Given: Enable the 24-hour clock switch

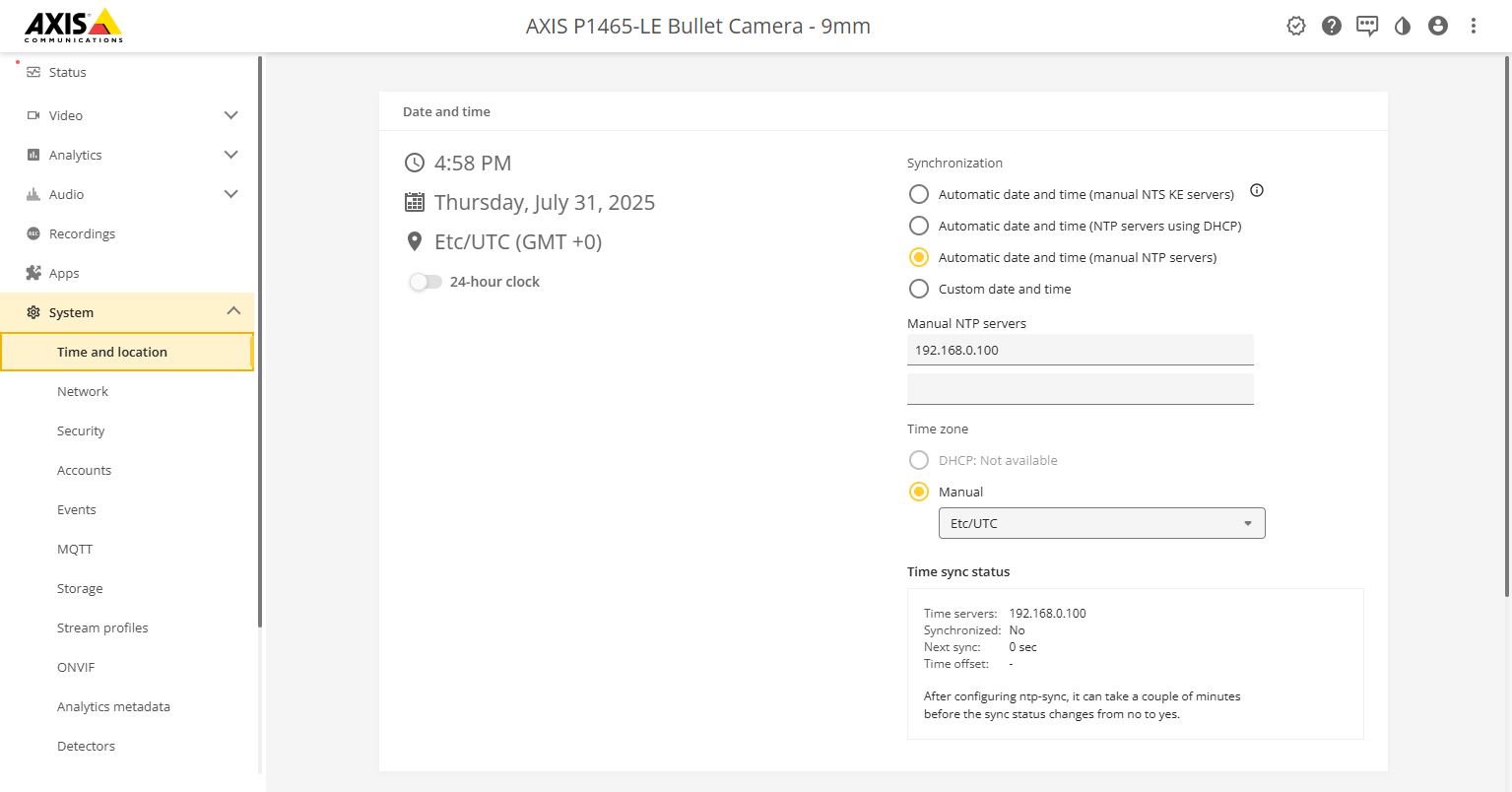Looking at the screenshot, I should (x=426, y=282).
